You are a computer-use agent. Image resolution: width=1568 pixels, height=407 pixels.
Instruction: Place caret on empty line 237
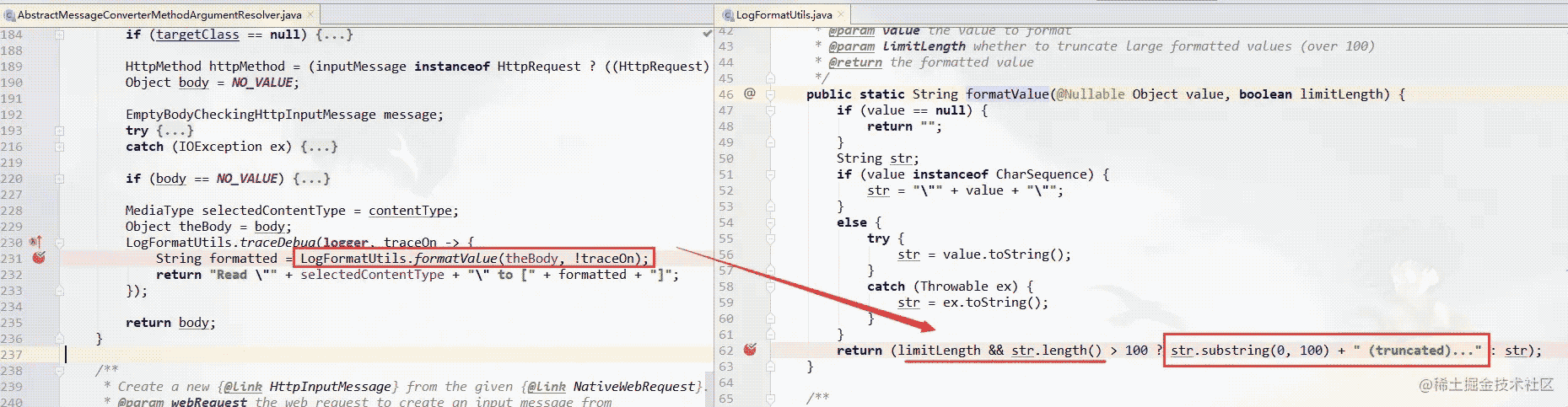(x=388, y=355)
